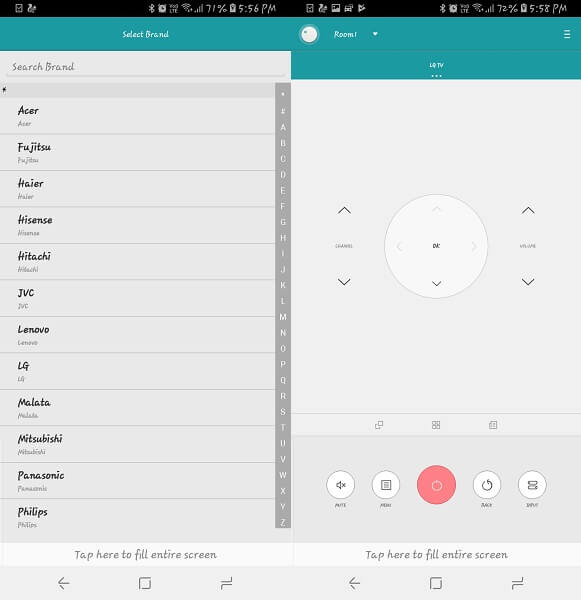
Task: Tap volume down arrow
Action: 528,282
